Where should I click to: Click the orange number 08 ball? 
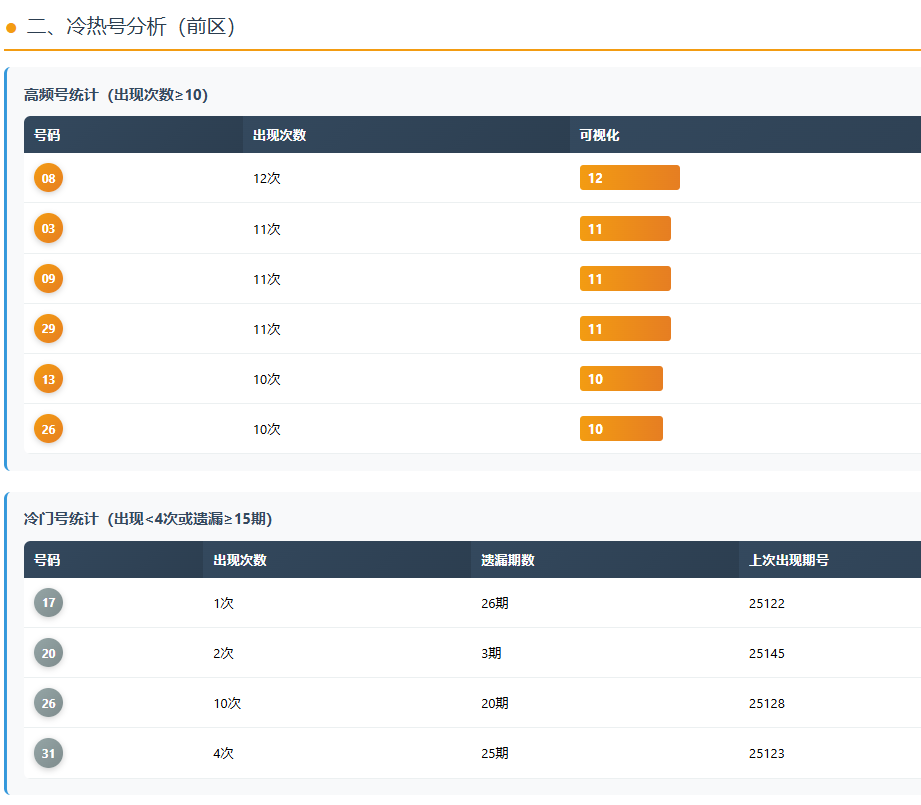click(48, 178)
